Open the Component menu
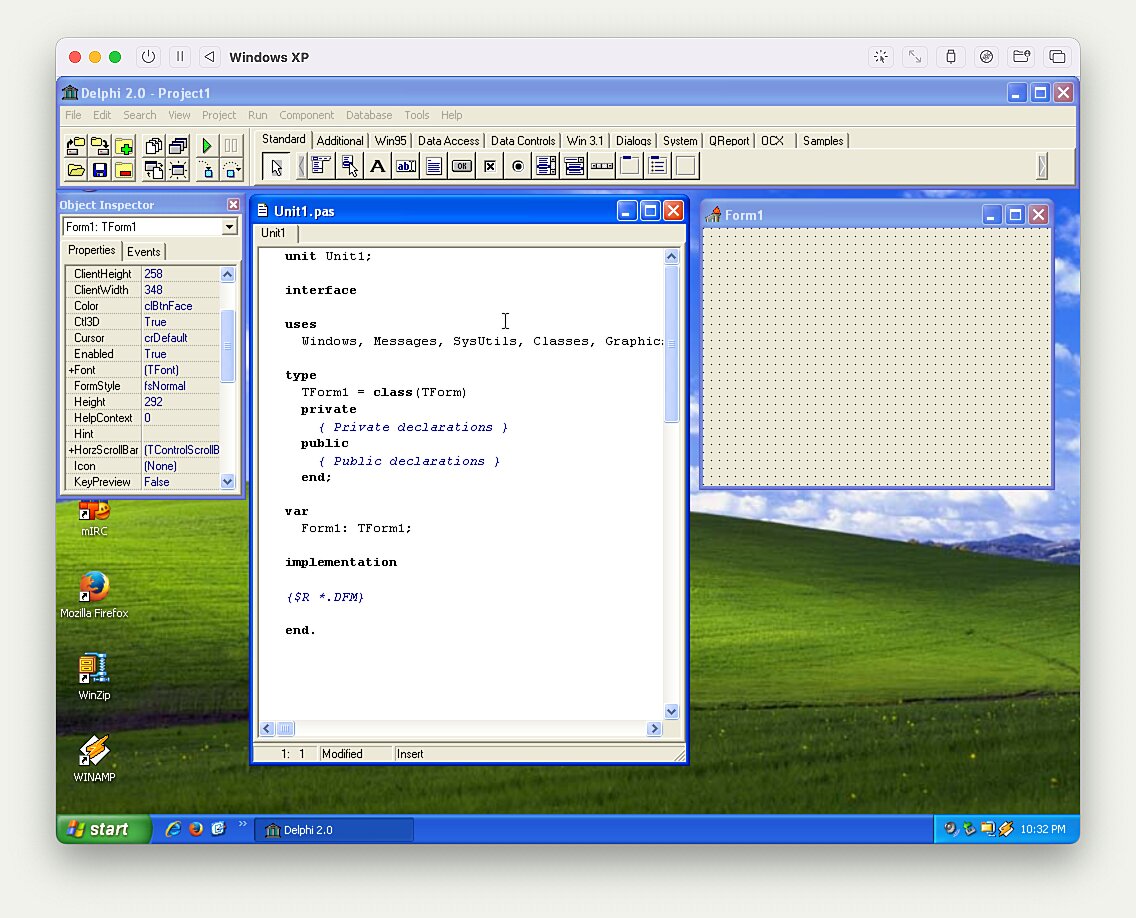The image size is (1136, 918). pos(306,115)
